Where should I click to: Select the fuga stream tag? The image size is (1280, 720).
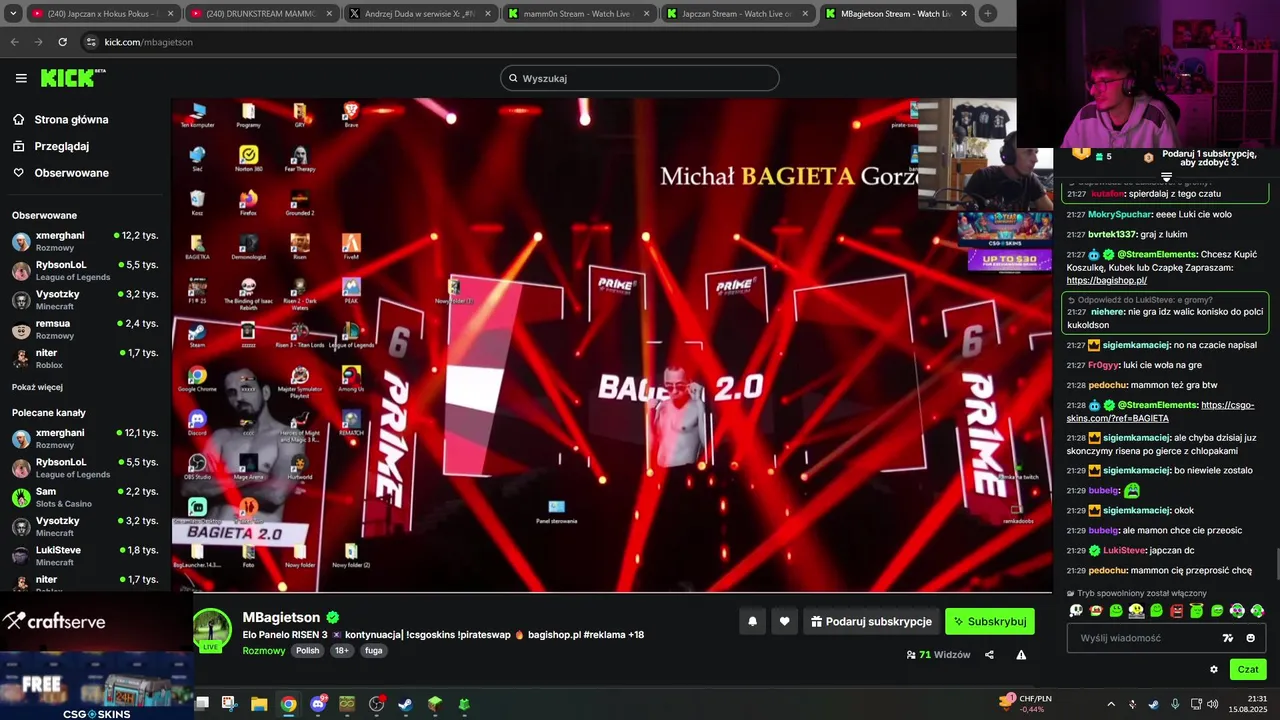(374, 650)
